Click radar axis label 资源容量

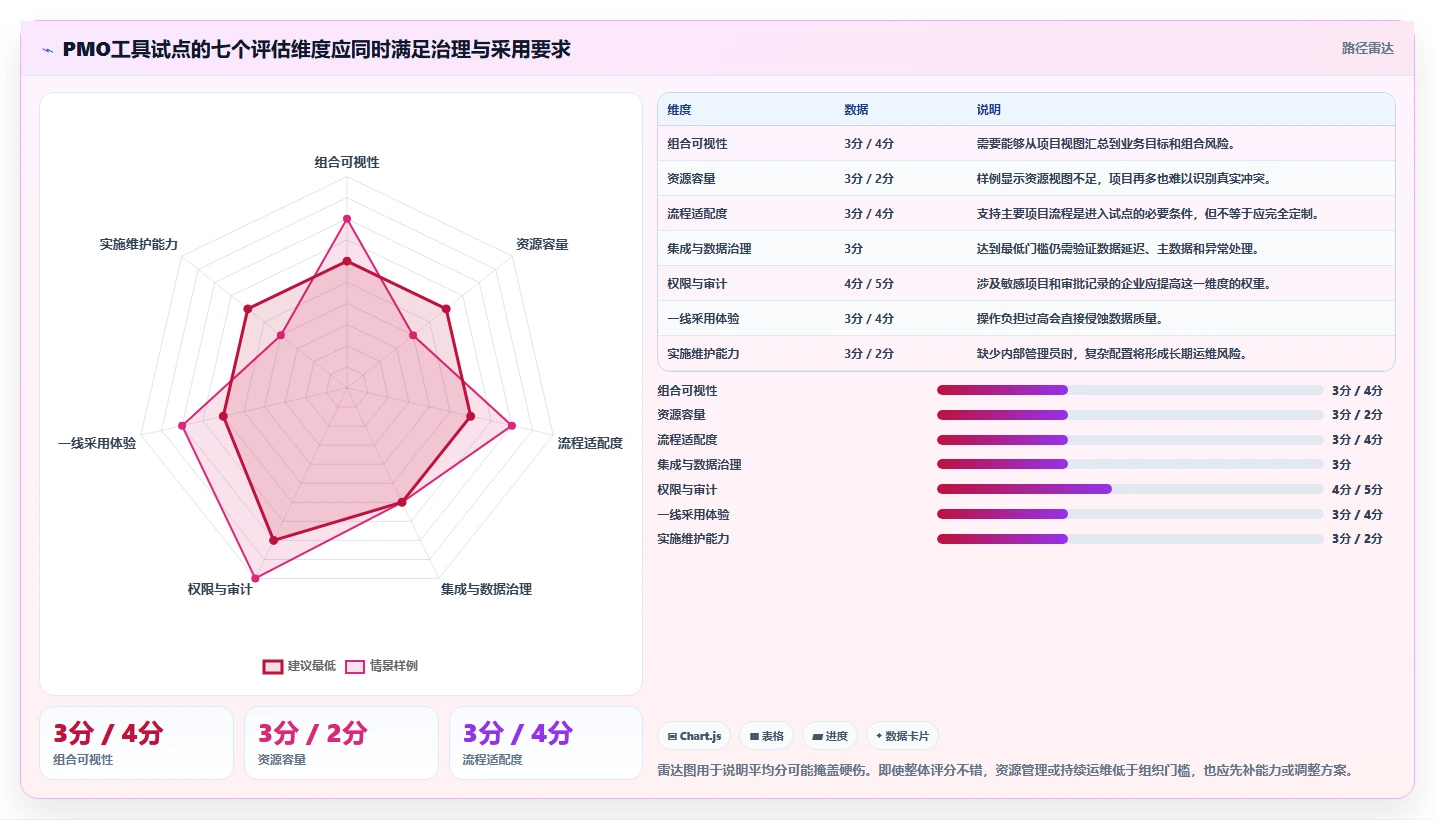click(x=542, y=244)
